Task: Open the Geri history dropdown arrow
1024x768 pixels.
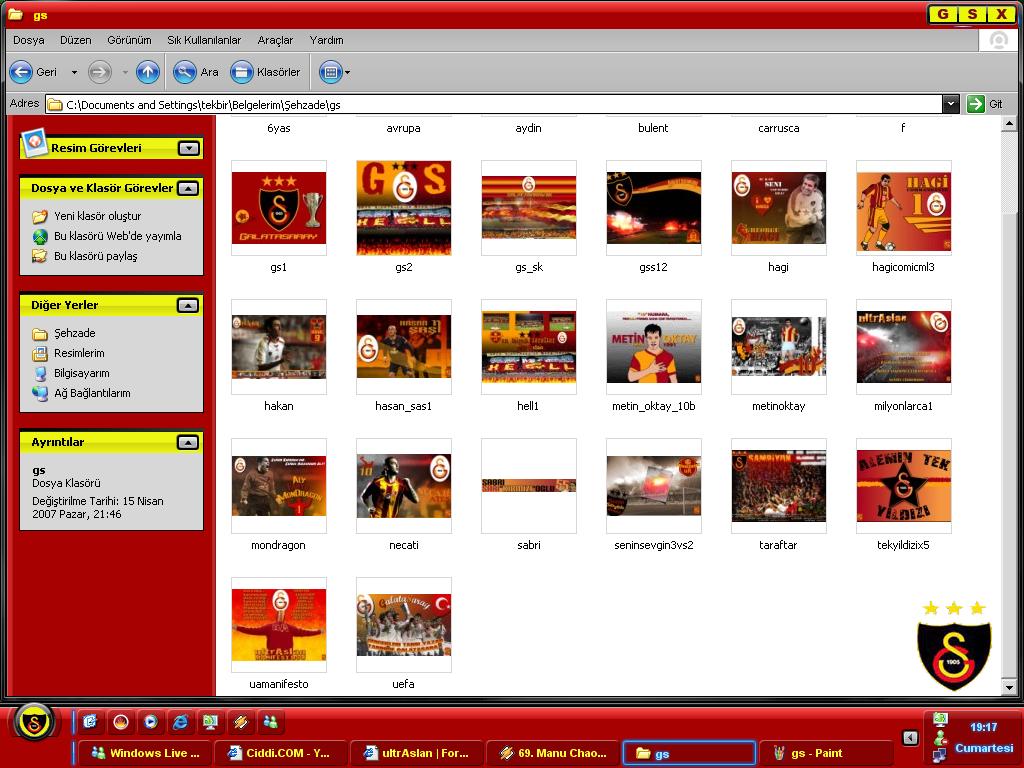Action: [74, 72]
